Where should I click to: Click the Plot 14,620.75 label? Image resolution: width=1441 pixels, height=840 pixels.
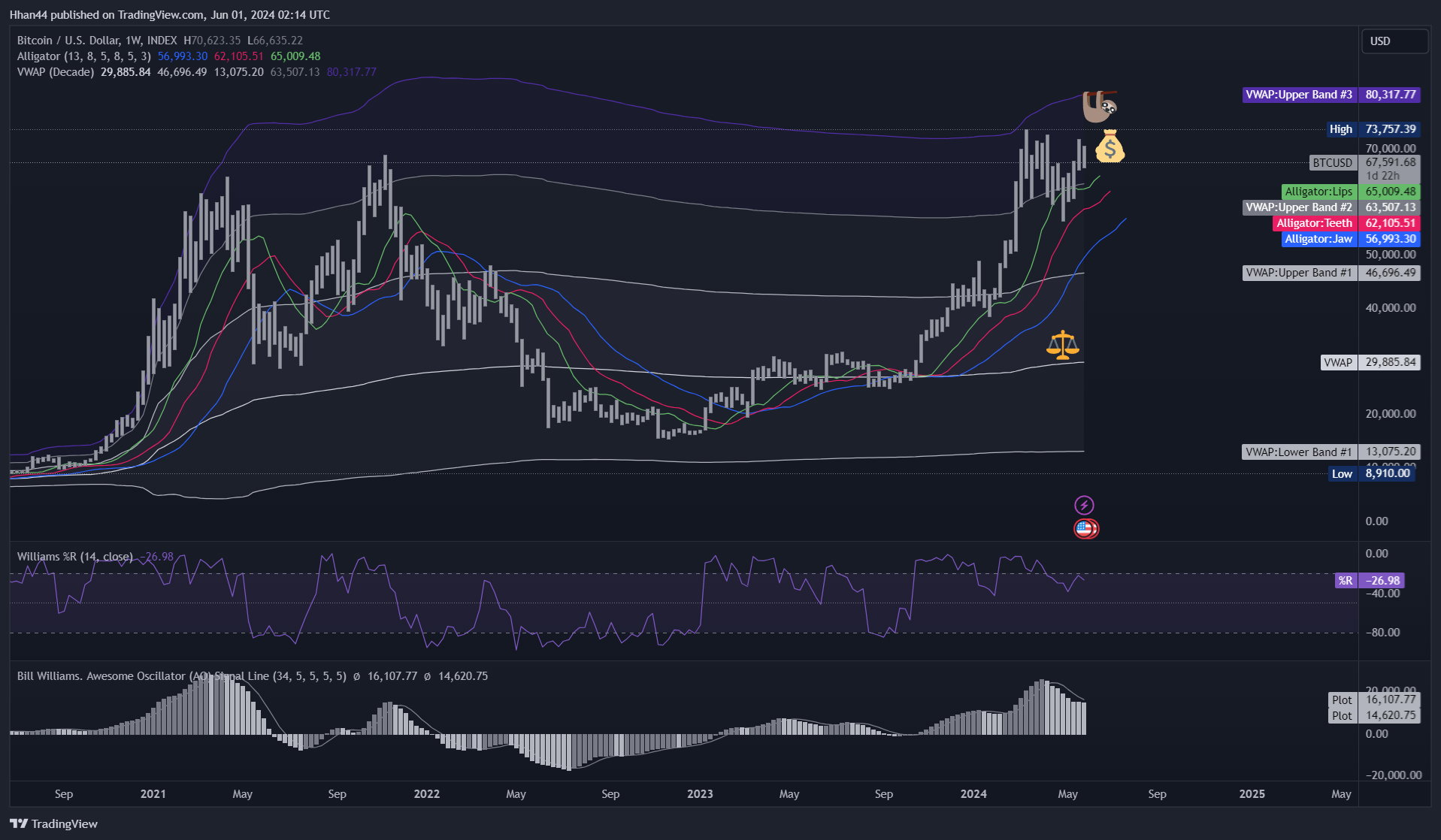coord(1374,715)
